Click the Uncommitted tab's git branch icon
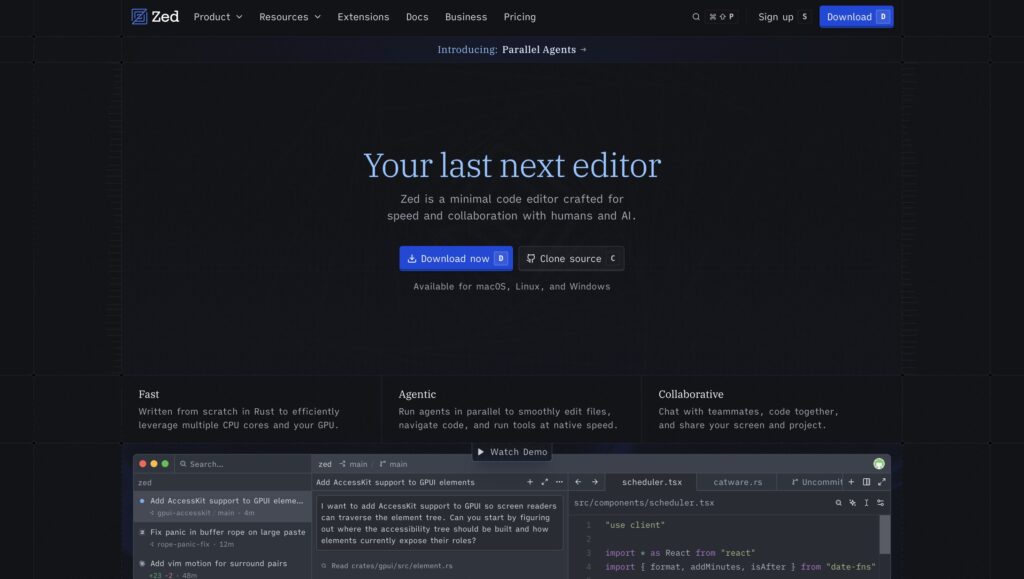The image size is (1024, 579). [x=795, y=482]
